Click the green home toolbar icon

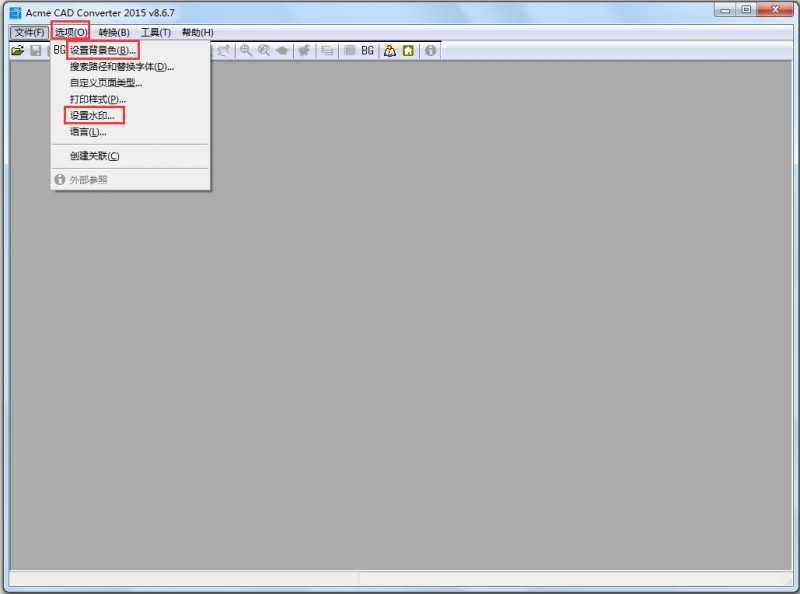pyautogui.click(x=408, y=49)
